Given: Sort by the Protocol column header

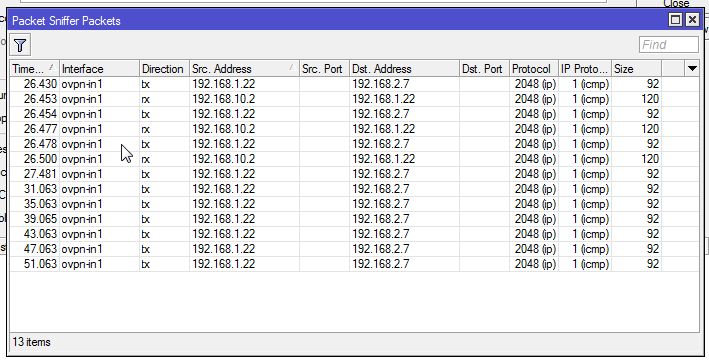Looking at the screenshot, I should [534, 69].
